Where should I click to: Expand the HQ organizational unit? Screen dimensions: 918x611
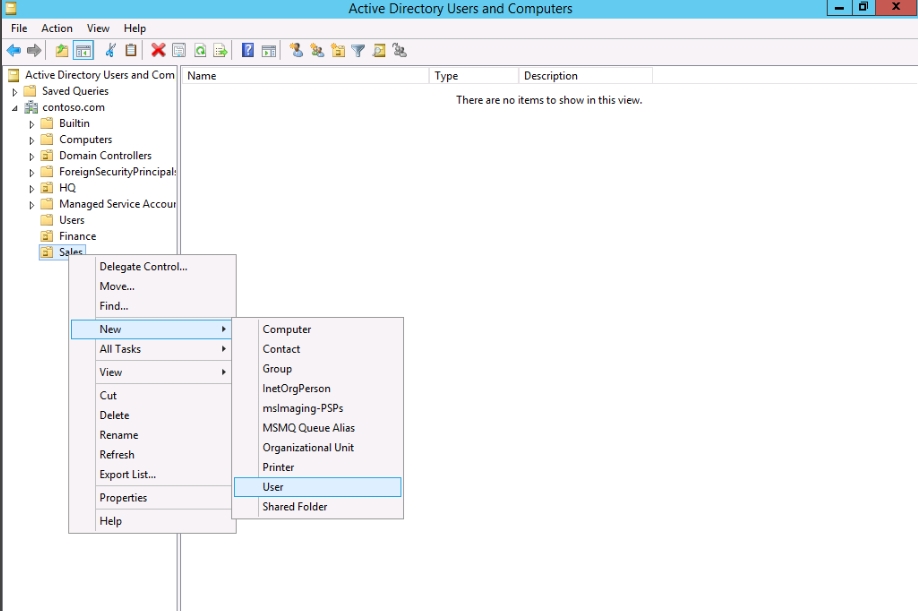coord(32,188)
